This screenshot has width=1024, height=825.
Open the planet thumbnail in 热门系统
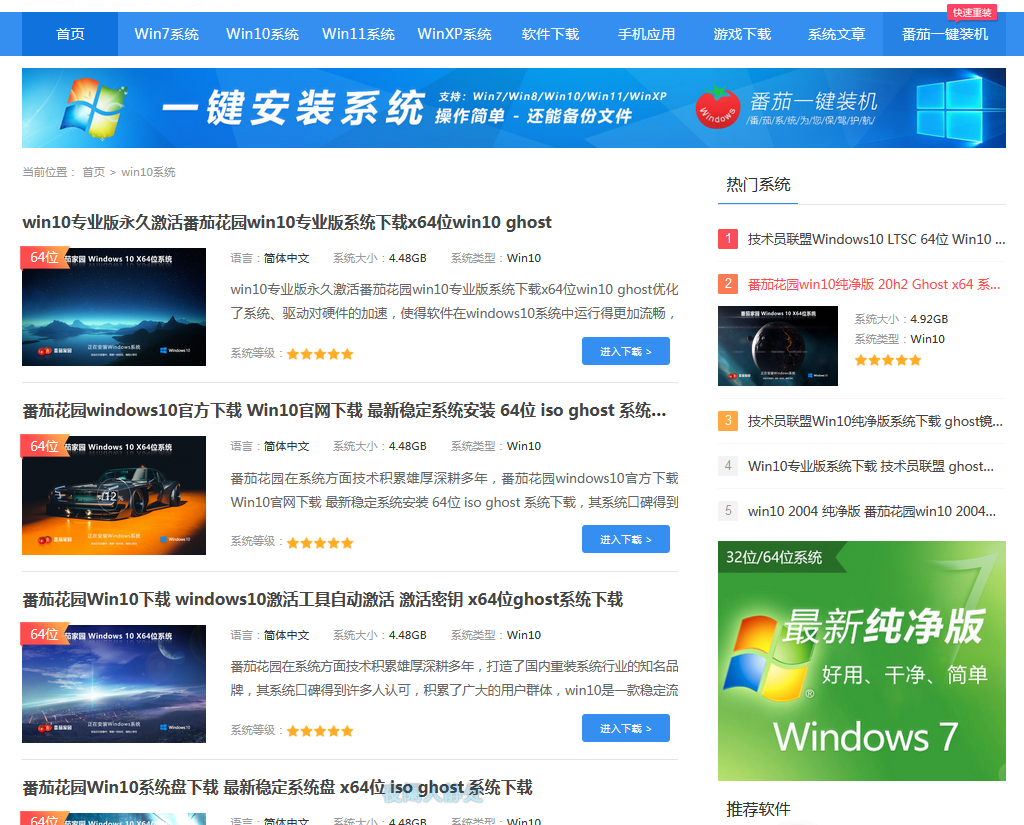click(778, 346)
